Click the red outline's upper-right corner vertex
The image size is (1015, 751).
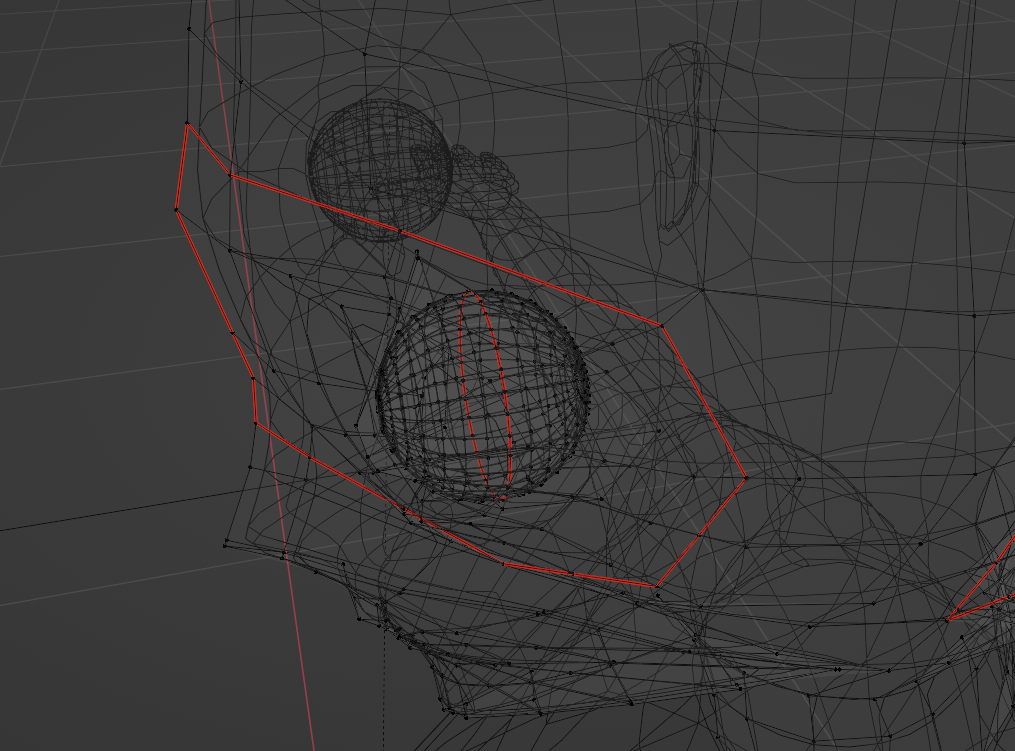[x=661, y=325]
